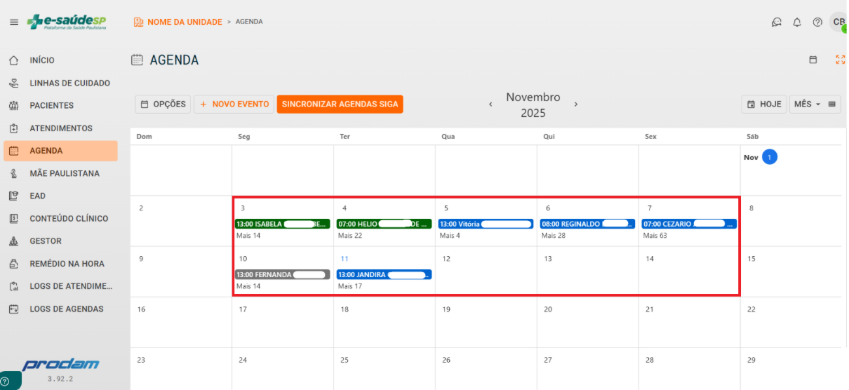Open the 07:00 HELIO event
The image size is (849, 390).
pos(384,224)
